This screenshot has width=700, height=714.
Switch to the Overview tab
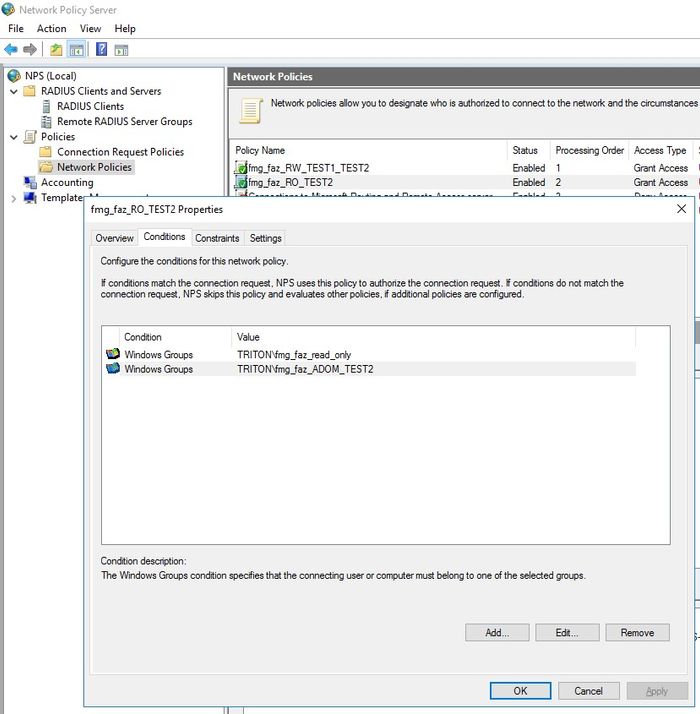(114, 238)
